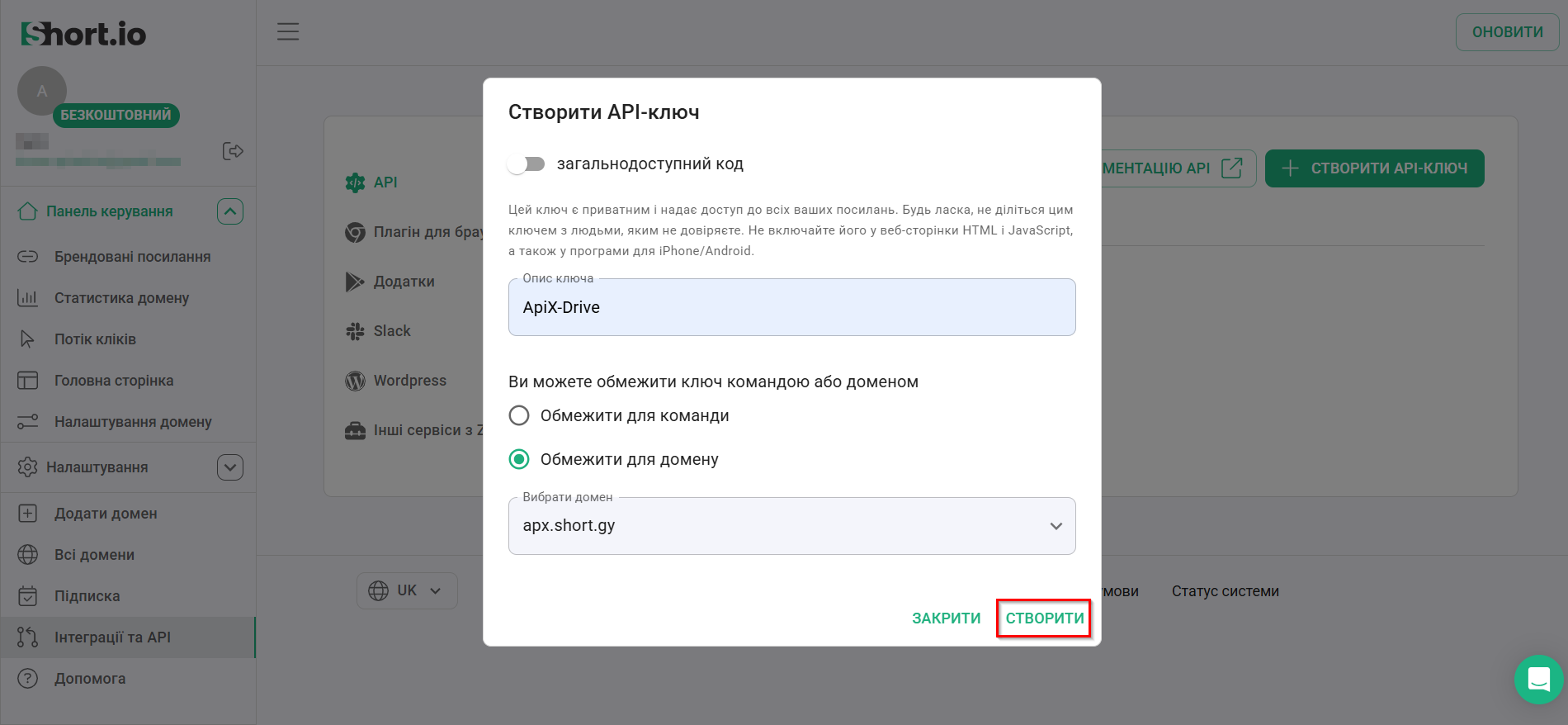The width and height of the screenshot is (1568, 725).
Task: Go to Всі домени menu item
Action: tap(128, 555)
